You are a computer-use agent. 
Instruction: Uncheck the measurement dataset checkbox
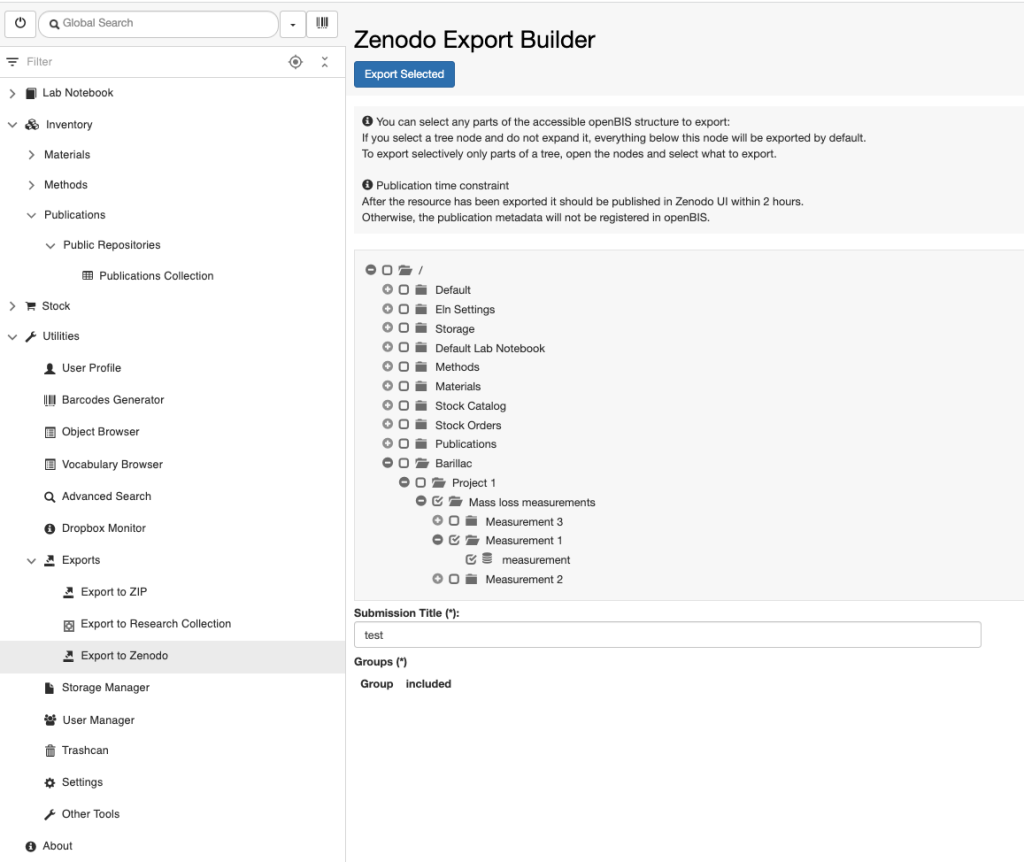coord(471,560)
